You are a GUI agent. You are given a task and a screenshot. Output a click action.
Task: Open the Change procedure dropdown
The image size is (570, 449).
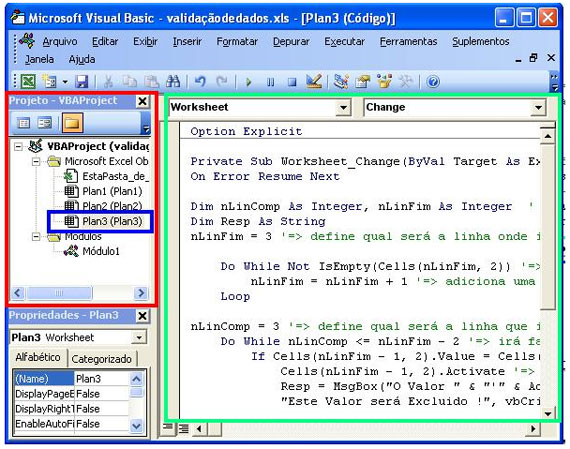pos(538,108)
